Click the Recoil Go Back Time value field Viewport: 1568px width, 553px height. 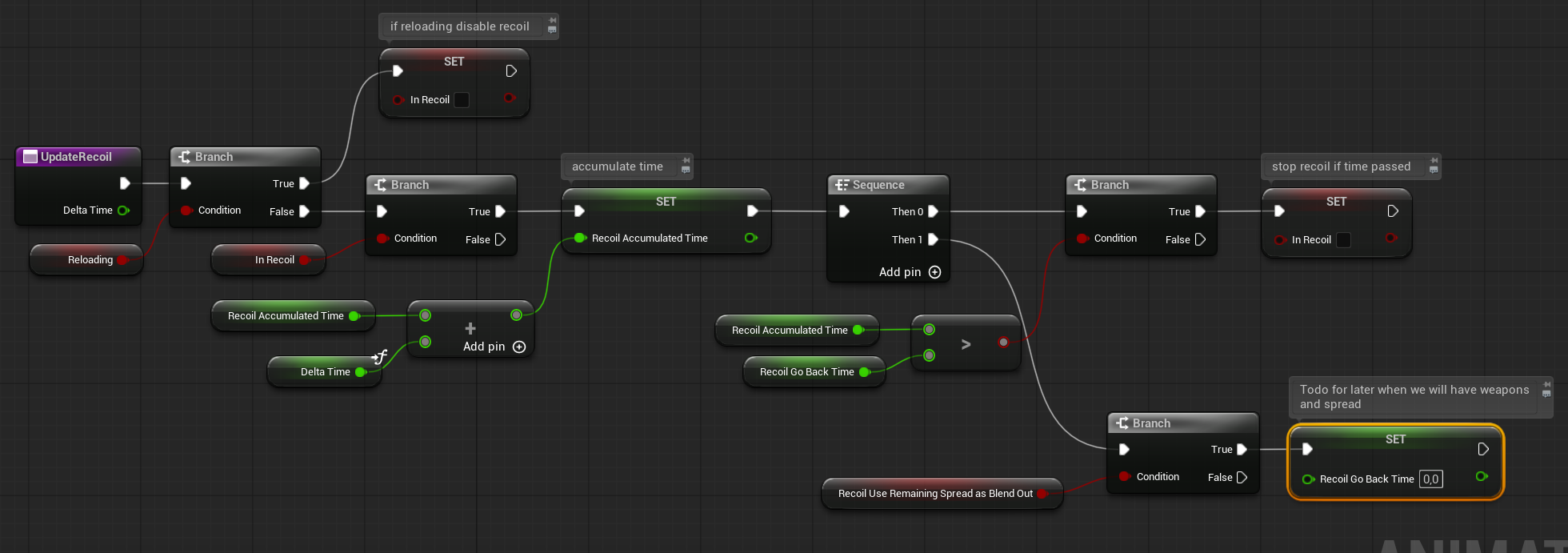pyautogui.click(x=1430, y=479)
